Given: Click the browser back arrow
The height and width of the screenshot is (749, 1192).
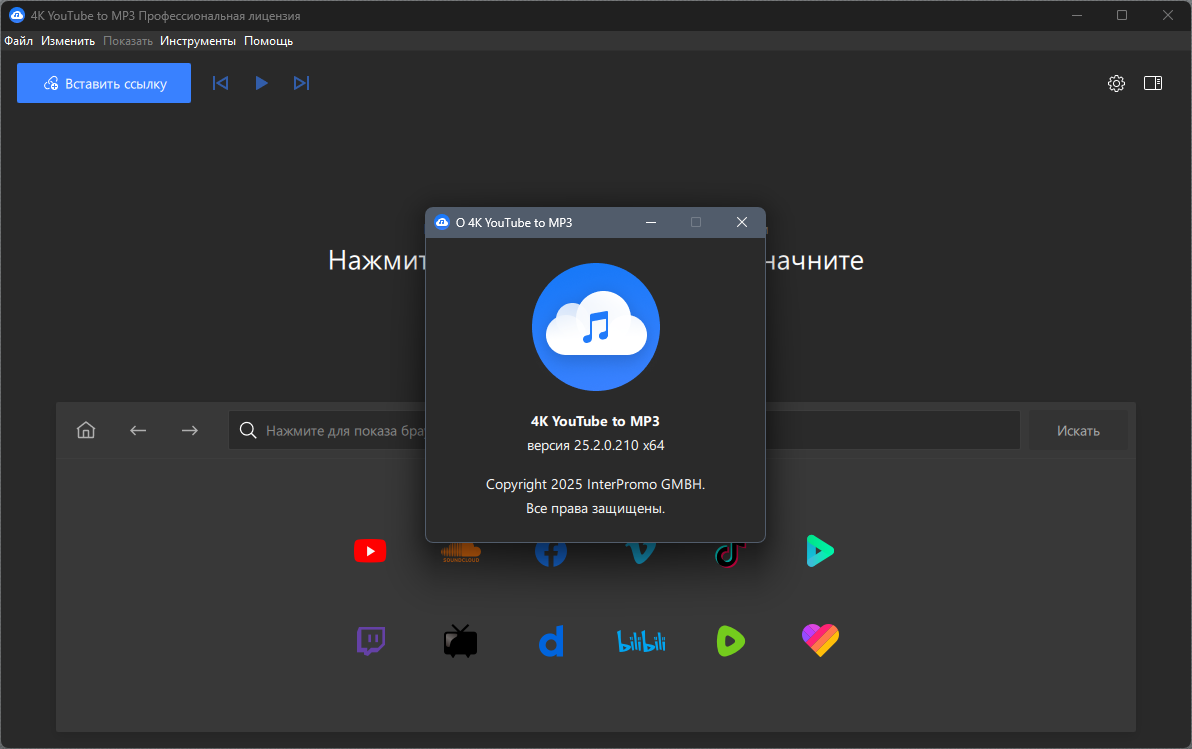Looking at the screenshot, I should coord(138,430).
